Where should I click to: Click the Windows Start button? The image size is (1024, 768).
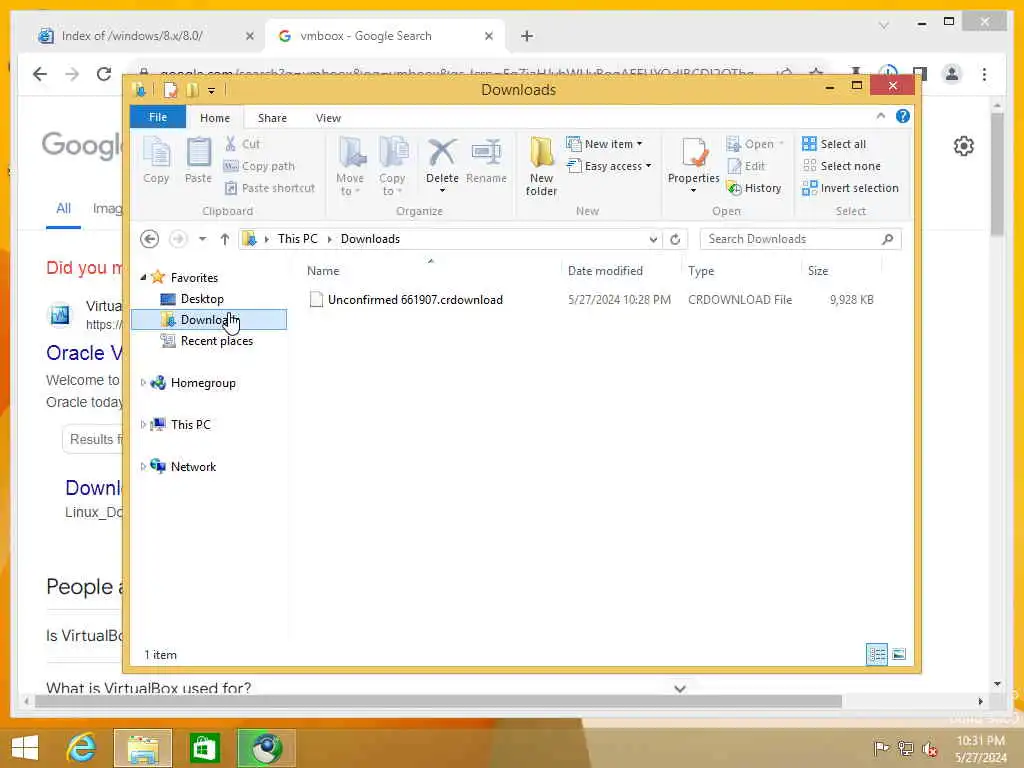pos(25,748)
